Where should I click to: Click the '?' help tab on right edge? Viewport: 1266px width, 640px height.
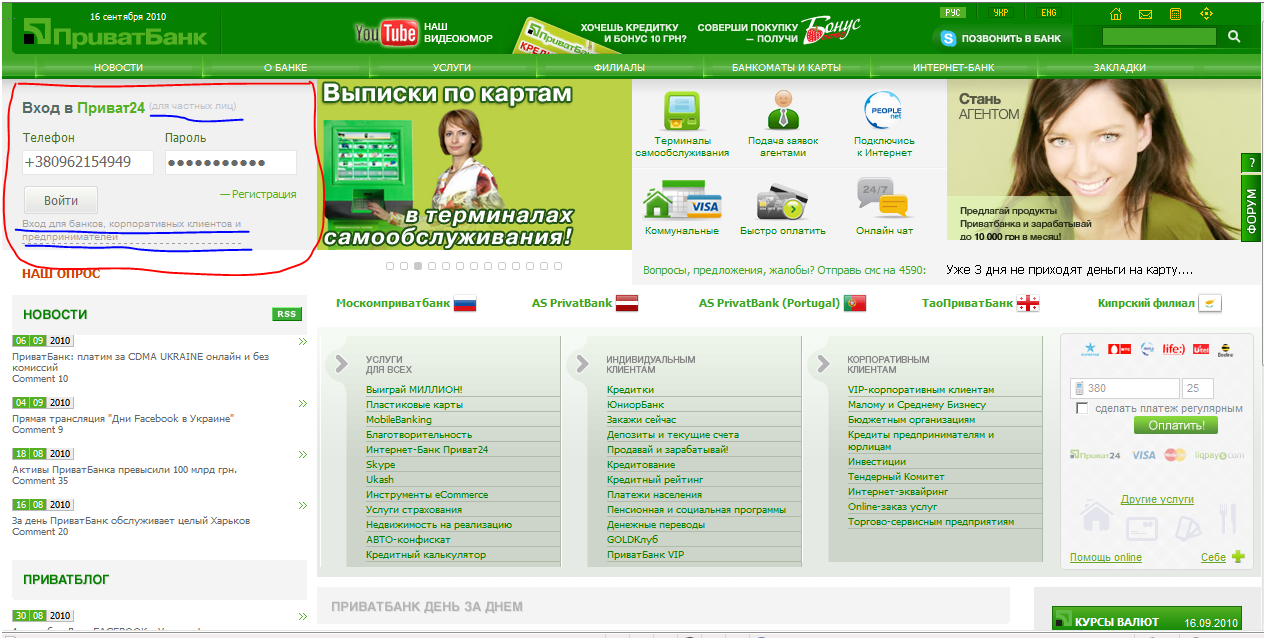click(x=1252, y=163)
